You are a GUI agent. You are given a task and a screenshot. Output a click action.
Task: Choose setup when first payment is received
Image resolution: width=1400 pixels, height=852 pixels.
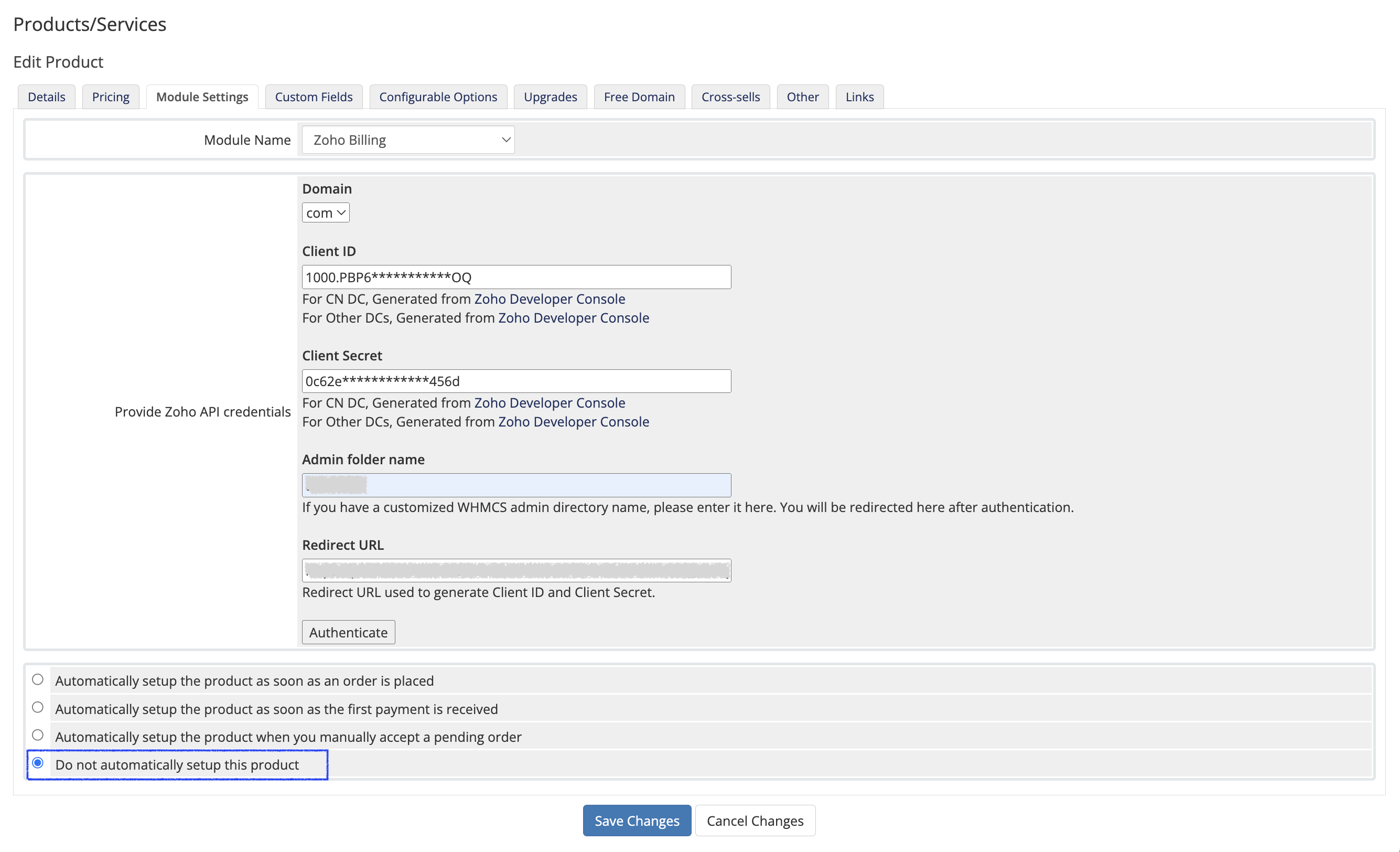(38, 707)
